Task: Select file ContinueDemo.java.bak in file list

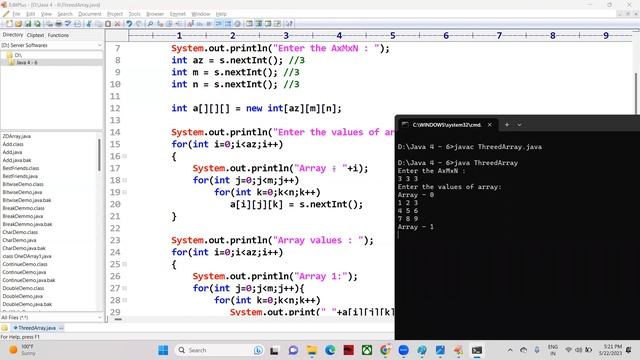Action: point(29,280)
